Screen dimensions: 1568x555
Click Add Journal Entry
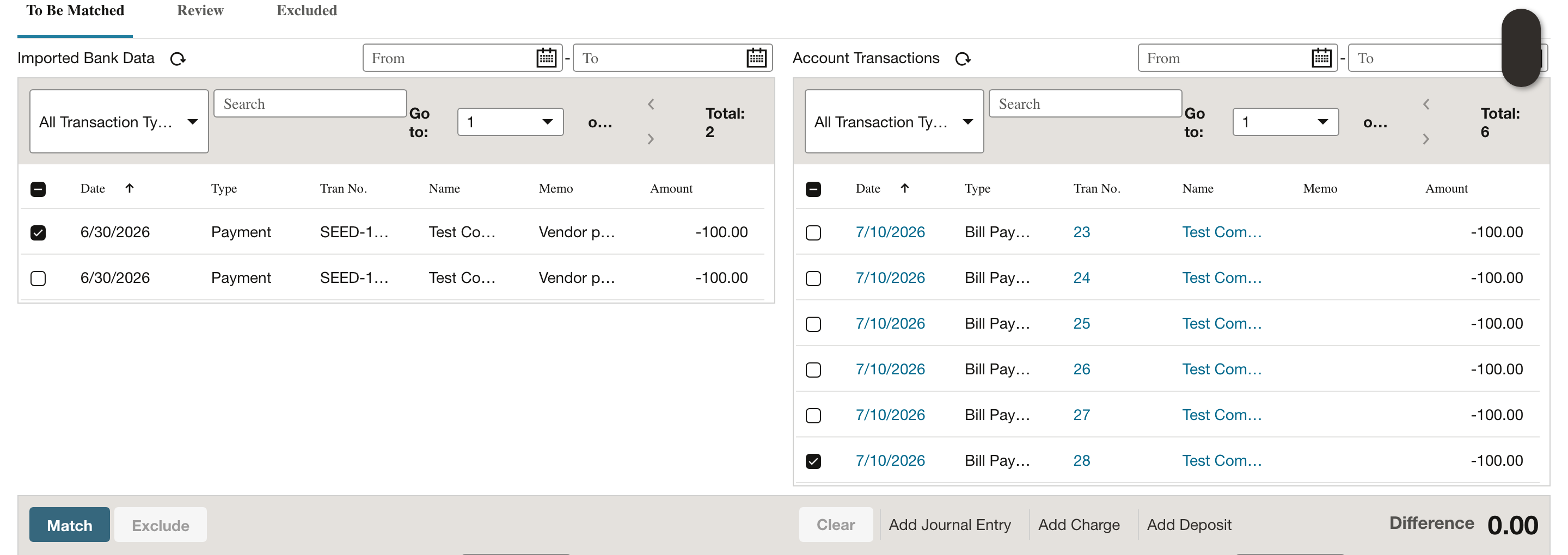tap(950, 525)
